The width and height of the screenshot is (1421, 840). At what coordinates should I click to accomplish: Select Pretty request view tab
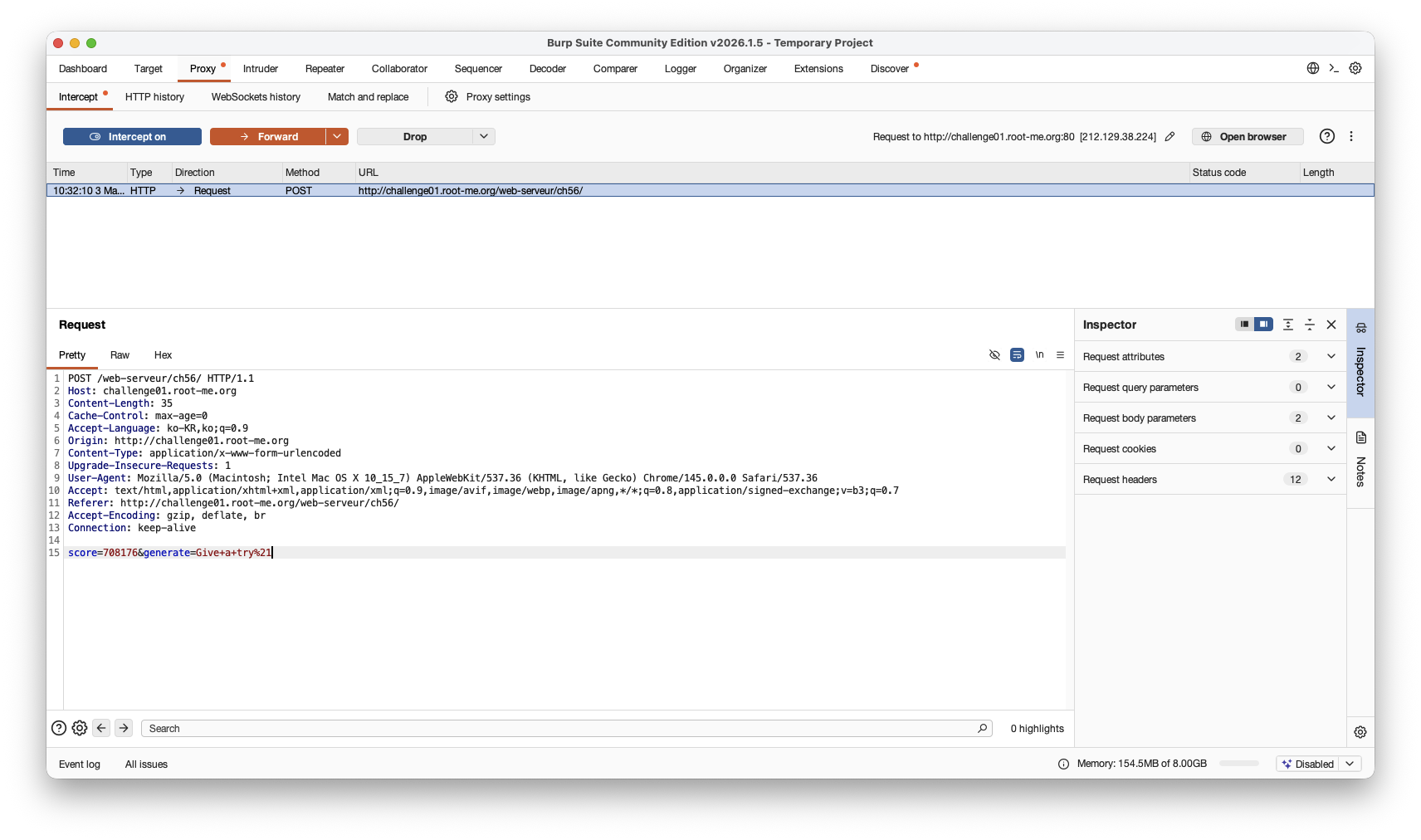pos(72,355)
